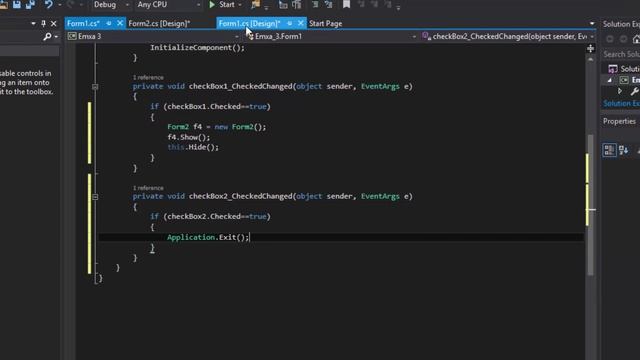
Task: Click the Categorized view icon in Properties
Action: click(609, 150)
